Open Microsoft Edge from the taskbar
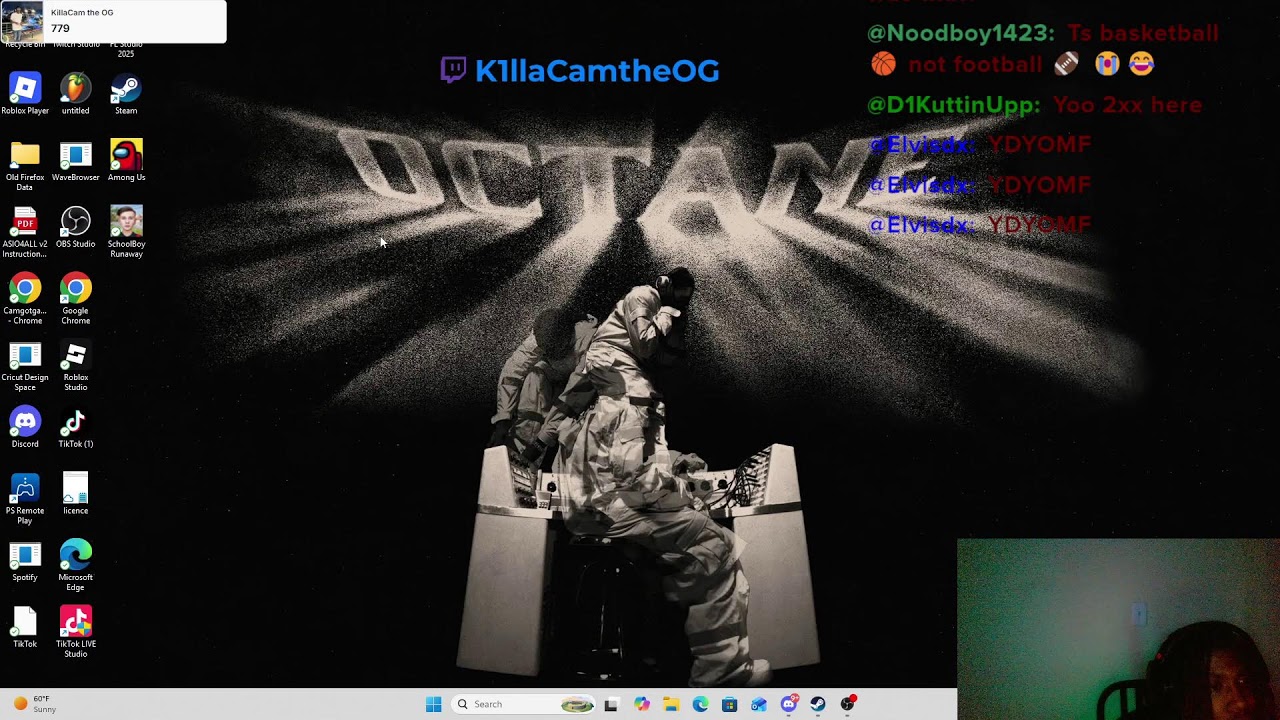1280x720 pixels. point(700,704)
